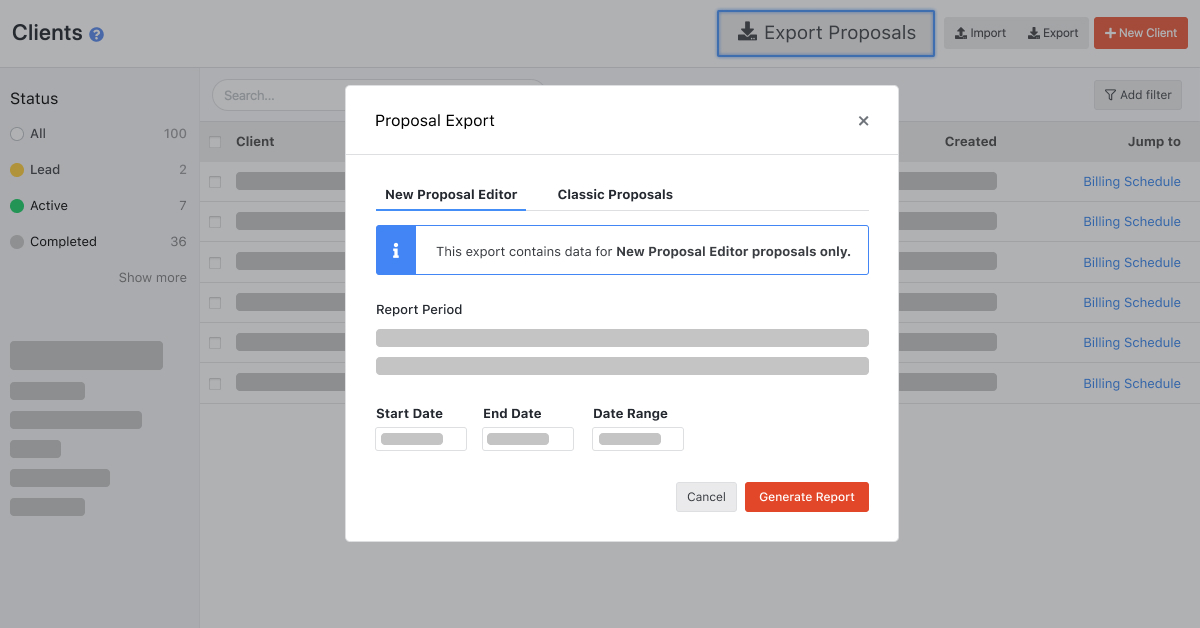The height and width of the screenshot is (628, 1200).
Task: Open the Date Range dropdown
Action: [x=638, y=439]
